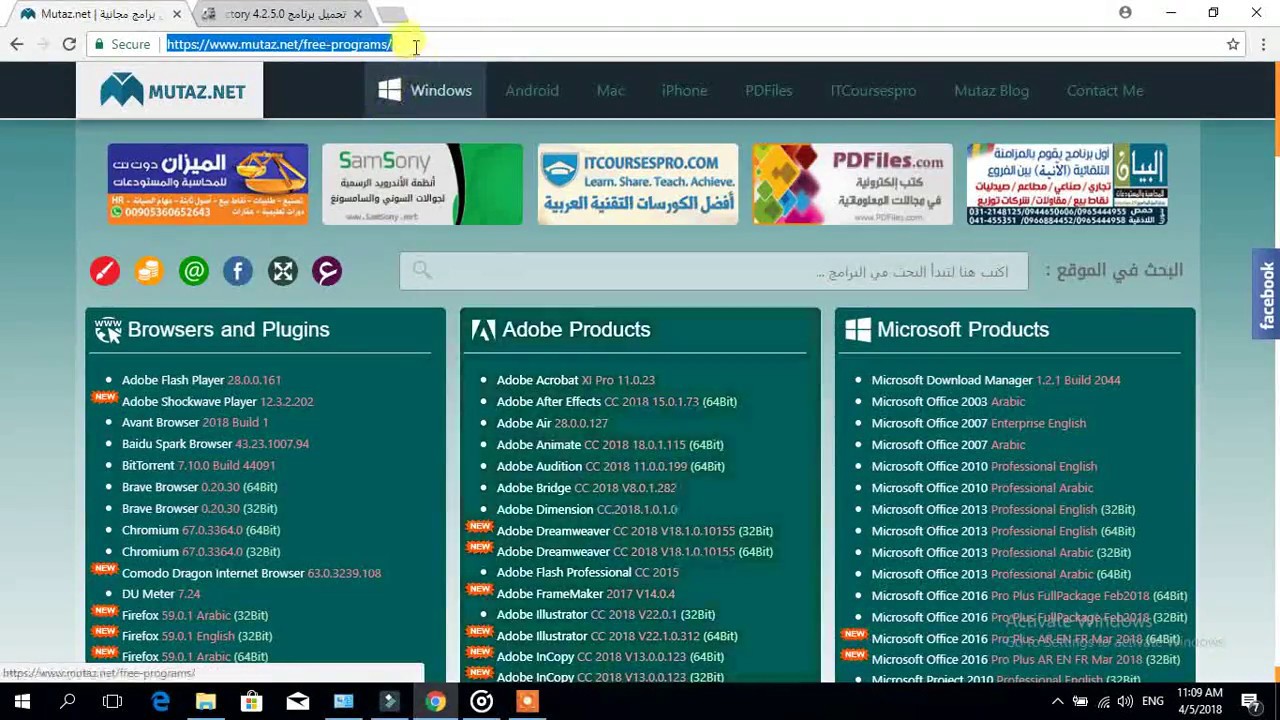
Task: Open the PDFiles.com banner ad
Action: (x=853, y=184)
